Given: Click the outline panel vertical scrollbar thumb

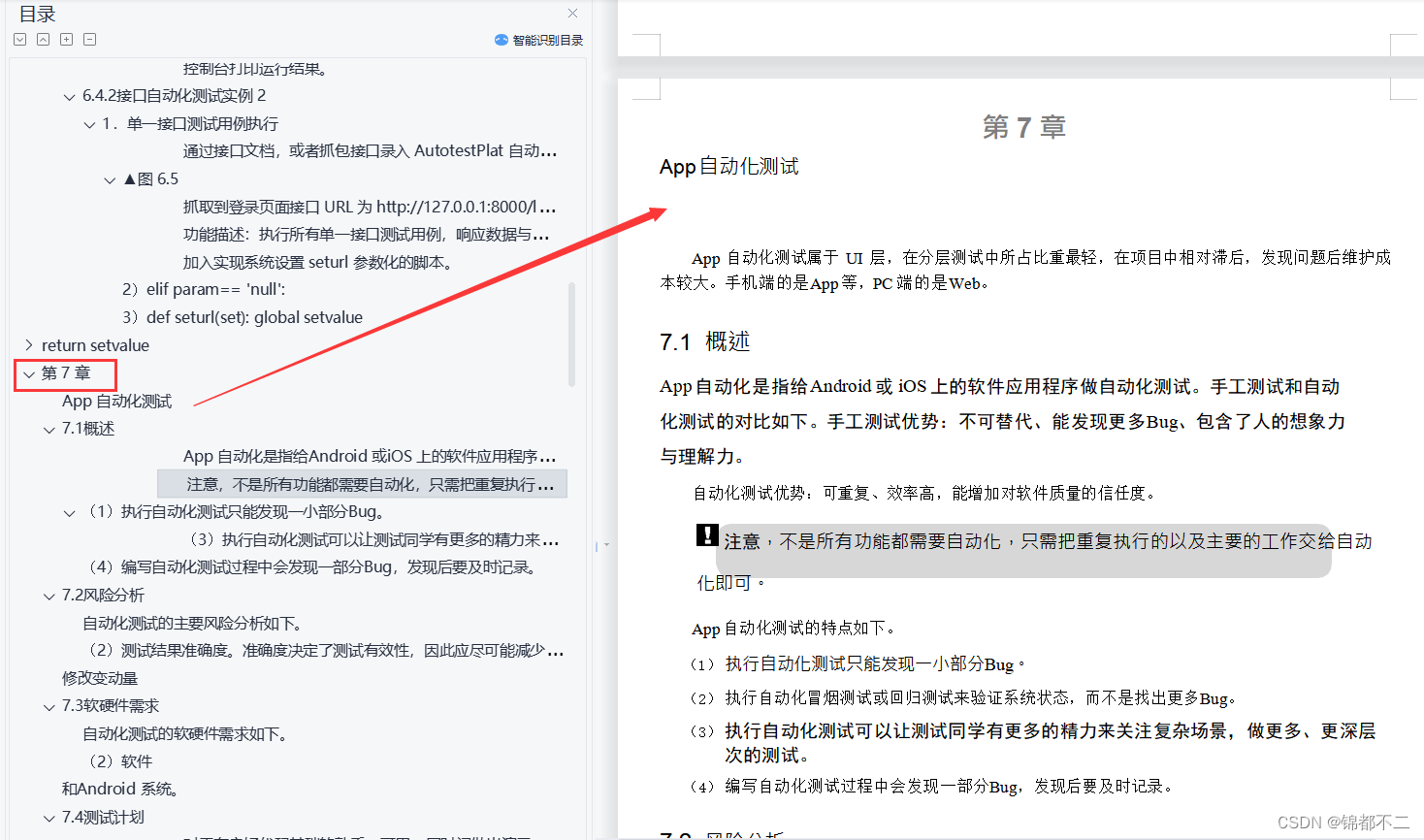Looking at the screenshot, I should click(572, 335).
